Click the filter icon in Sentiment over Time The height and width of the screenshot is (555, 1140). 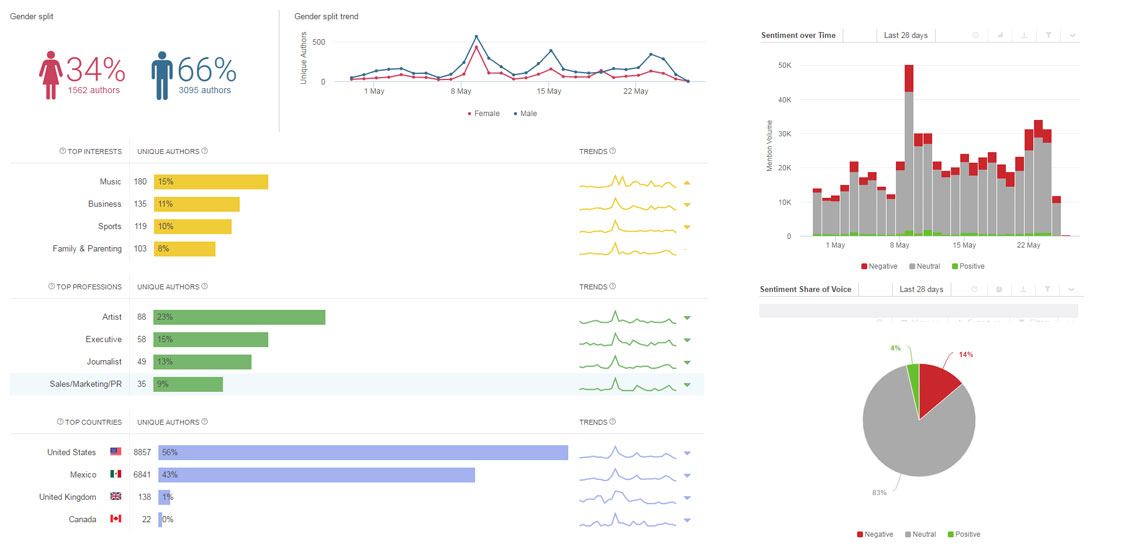pyautogui.click(x=1048, y=36)
